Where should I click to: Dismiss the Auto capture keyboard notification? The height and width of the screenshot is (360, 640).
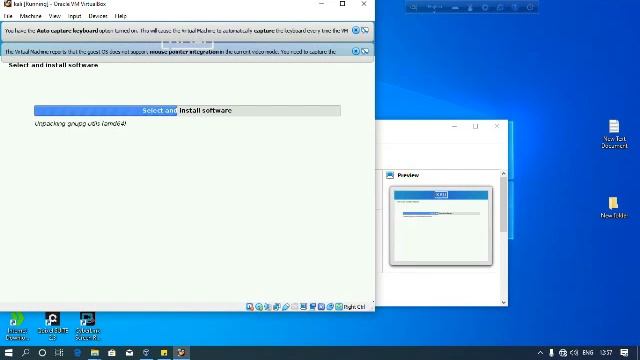(356, 30)
